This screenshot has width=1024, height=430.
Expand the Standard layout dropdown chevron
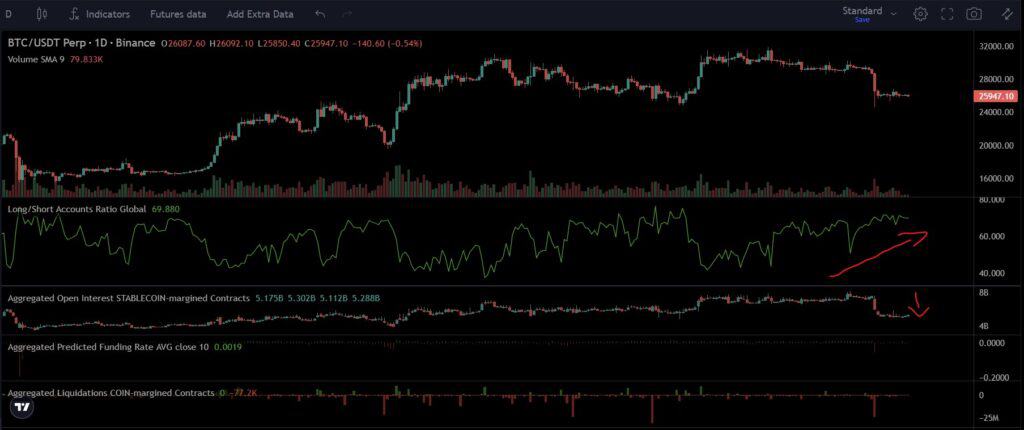[x=893, y=12]
